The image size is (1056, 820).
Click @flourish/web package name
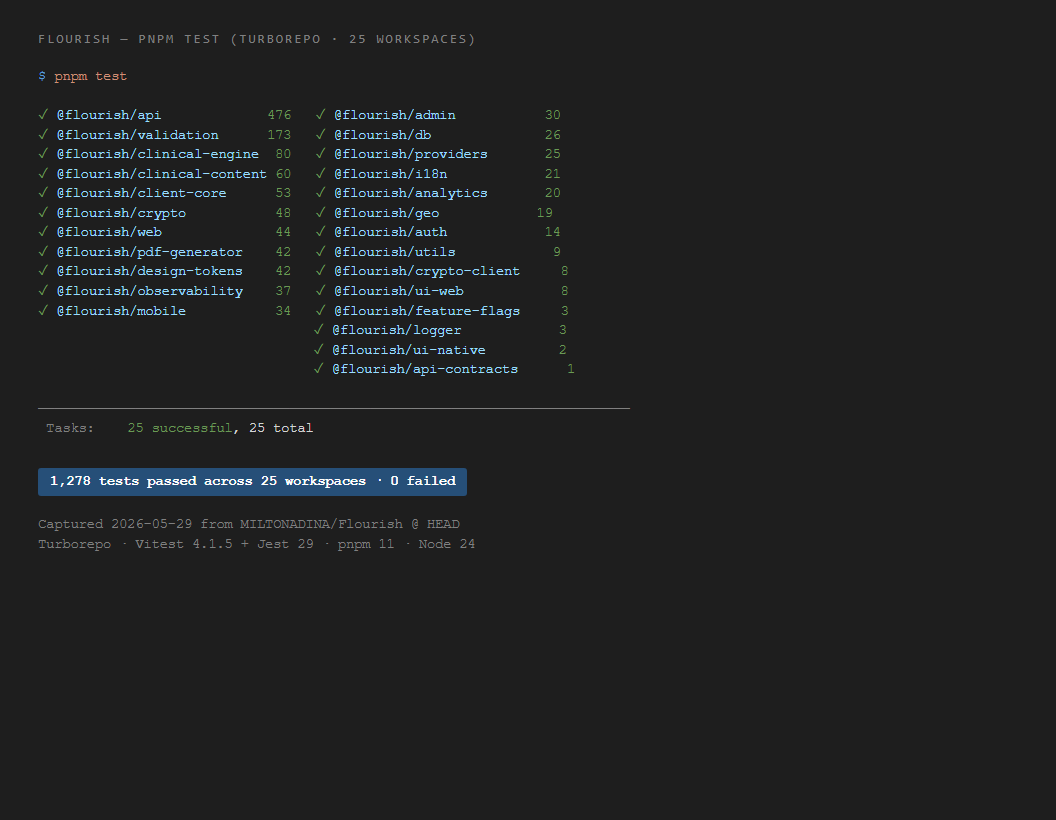[109, 232]
